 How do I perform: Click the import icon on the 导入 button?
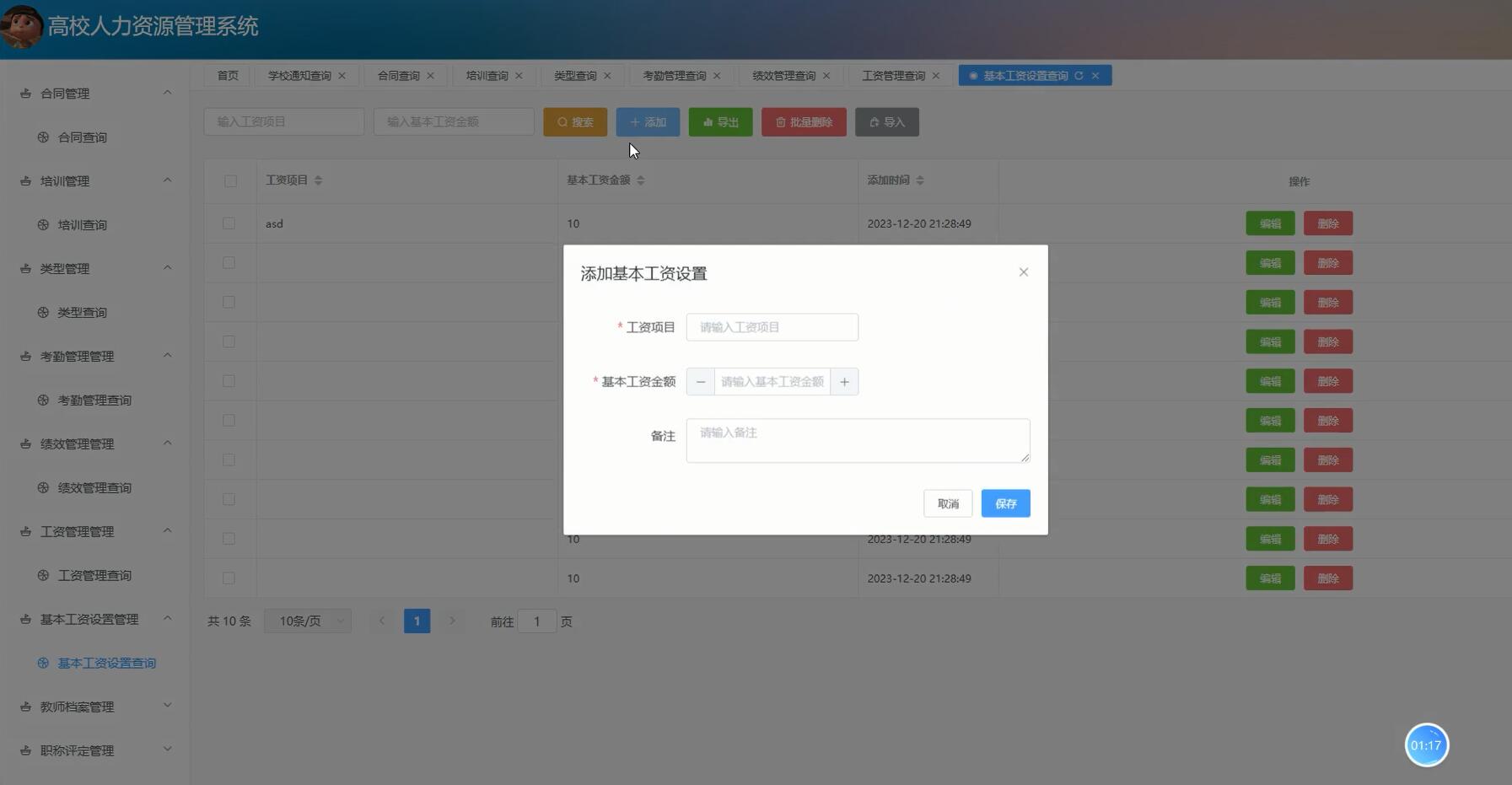pos(873,121)
